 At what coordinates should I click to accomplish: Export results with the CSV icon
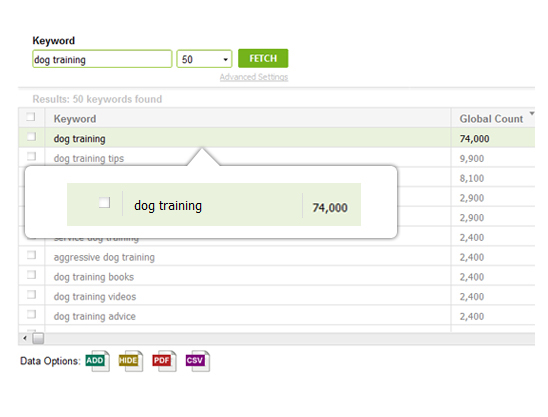198,361
